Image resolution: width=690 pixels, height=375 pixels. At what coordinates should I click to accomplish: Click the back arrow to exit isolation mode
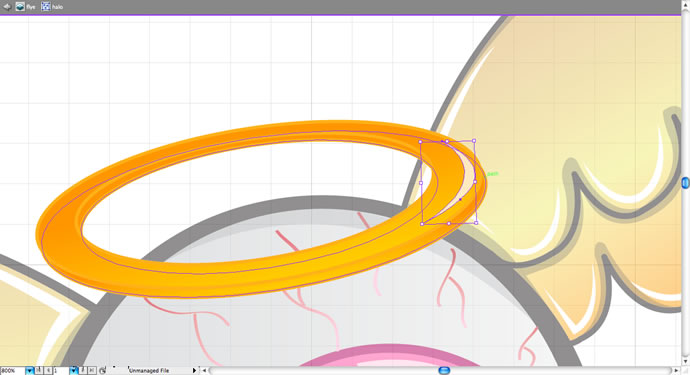7,7
